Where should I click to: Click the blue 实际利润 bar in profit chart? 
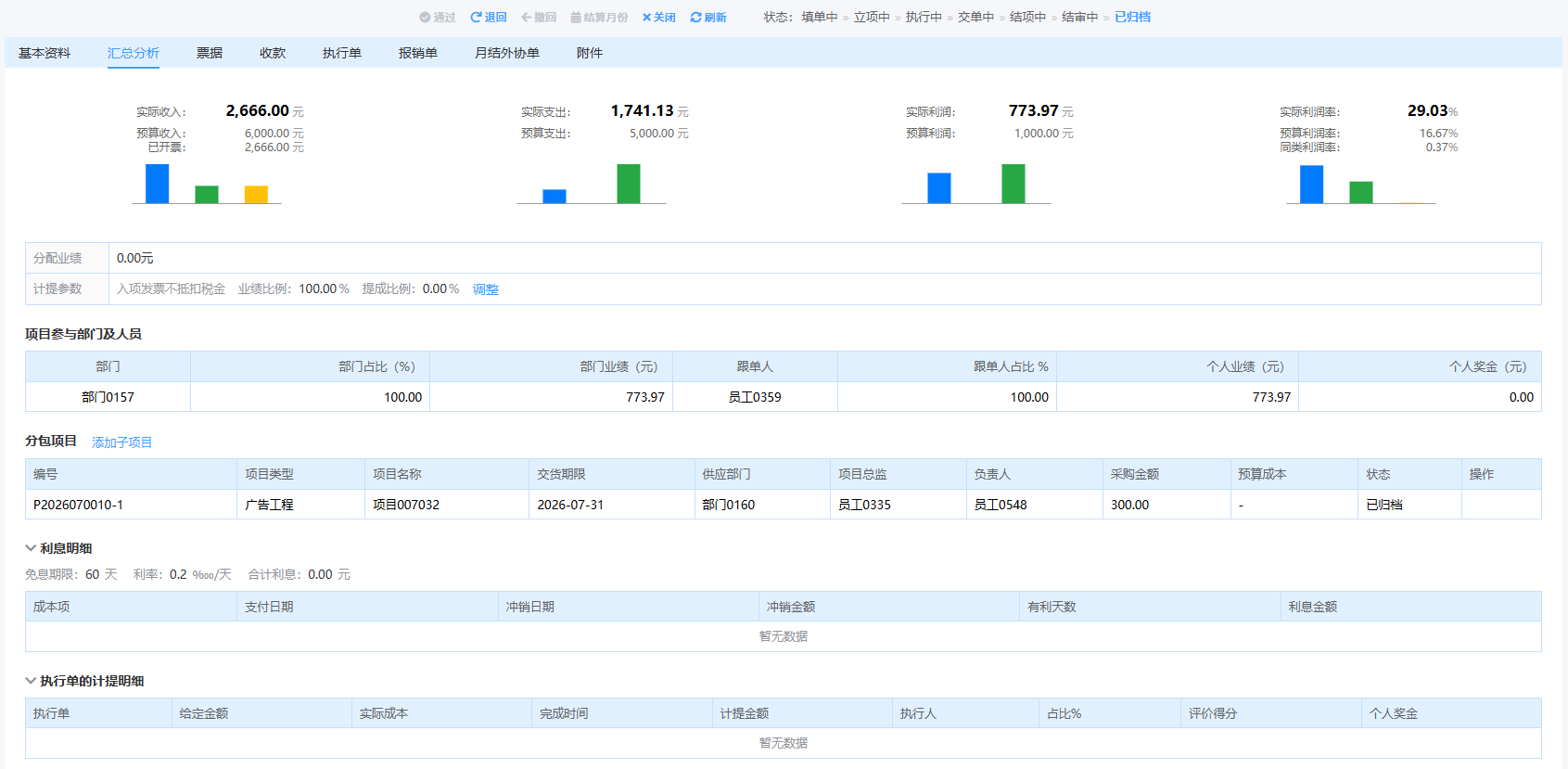pos(939,187)
